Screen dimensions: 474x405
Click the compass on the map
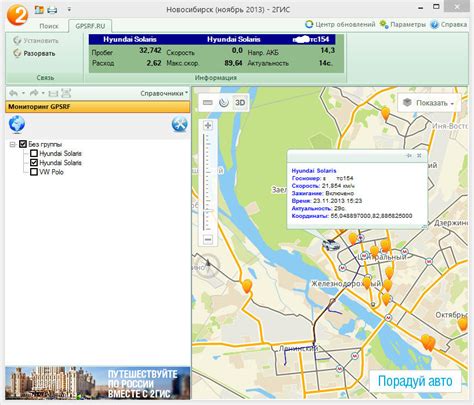(x=207, y=266)
